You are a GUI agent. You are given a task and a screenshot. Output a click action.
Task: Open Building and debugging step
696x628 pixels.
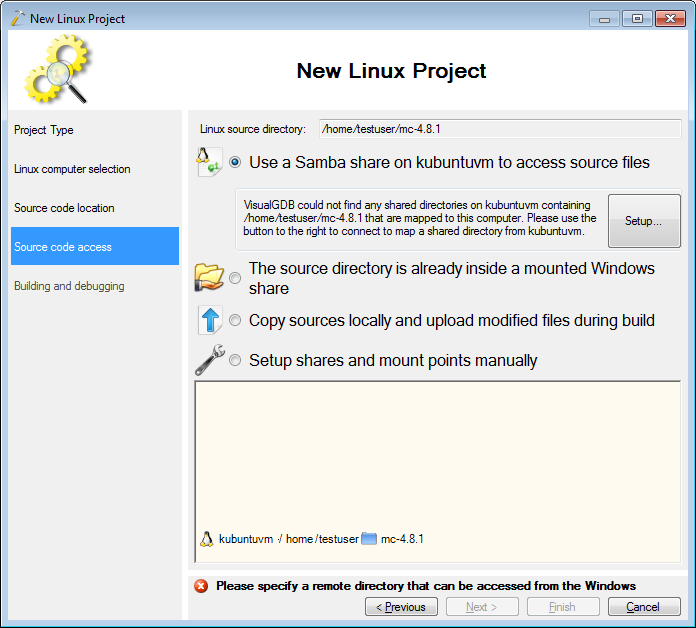pyautogui.click(x=95, y=286)
